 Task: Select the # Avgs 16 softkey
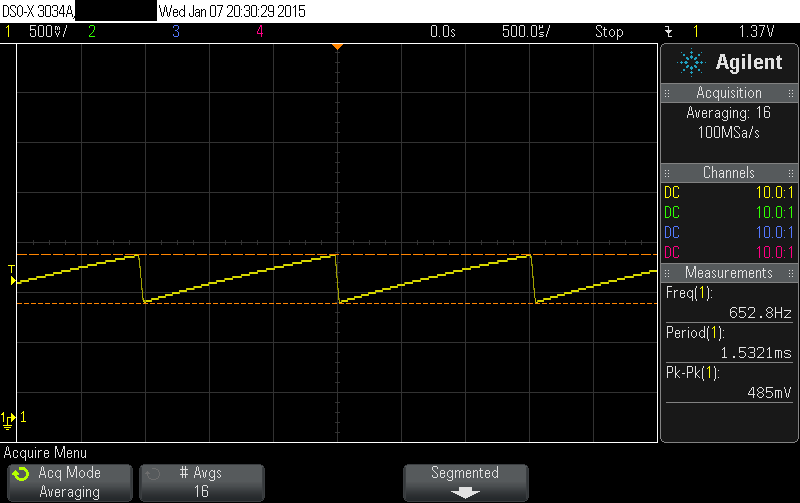click(202, 483)
